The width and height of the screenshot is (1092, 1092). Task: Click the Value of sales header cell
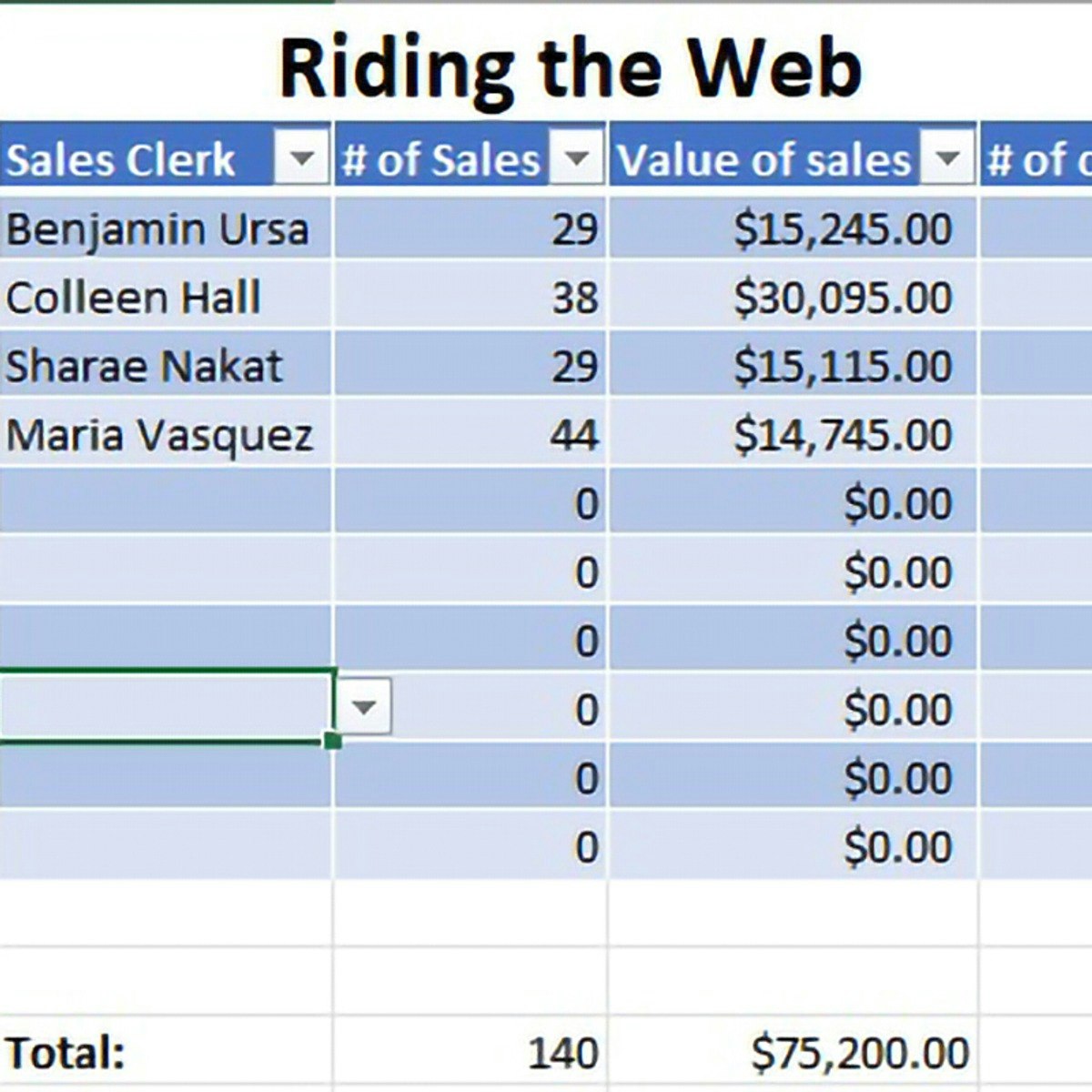tap(764, 160)
